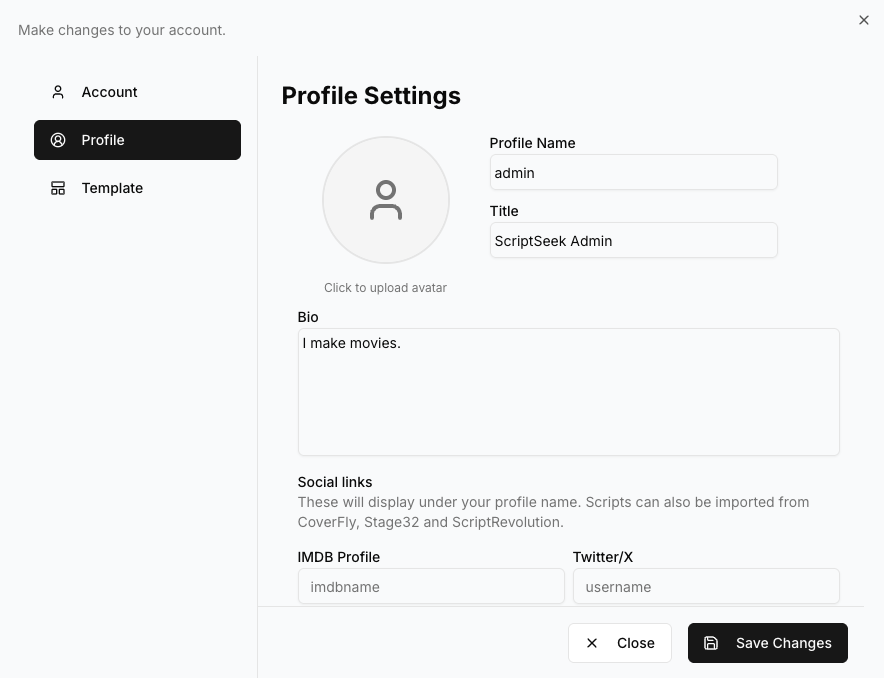Switch to the Account section
884x678 pixels.
pos(109,92)
